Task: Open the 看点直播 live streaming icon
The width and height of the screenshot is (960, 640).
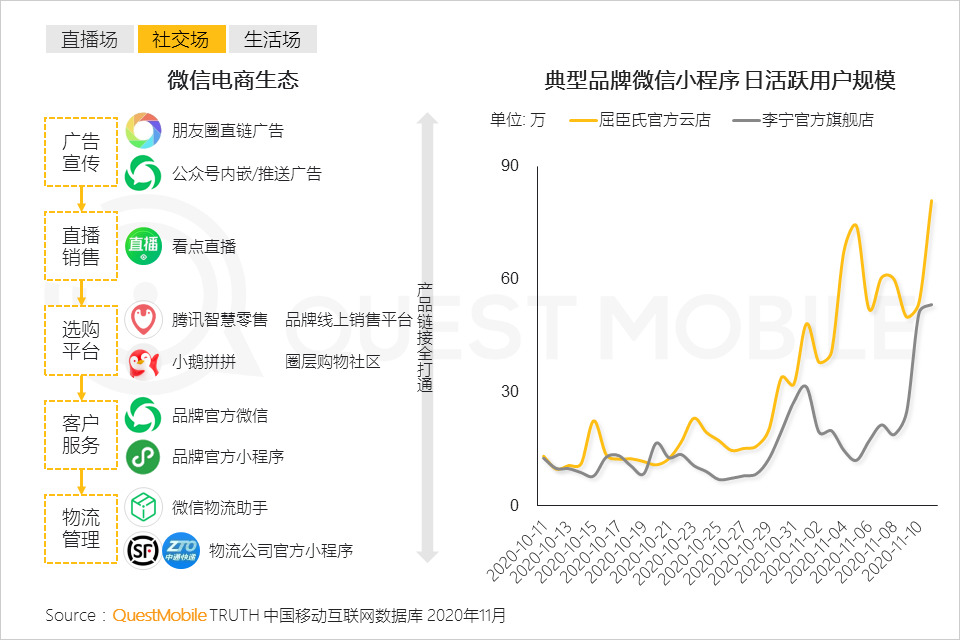Action: point(143,245)
